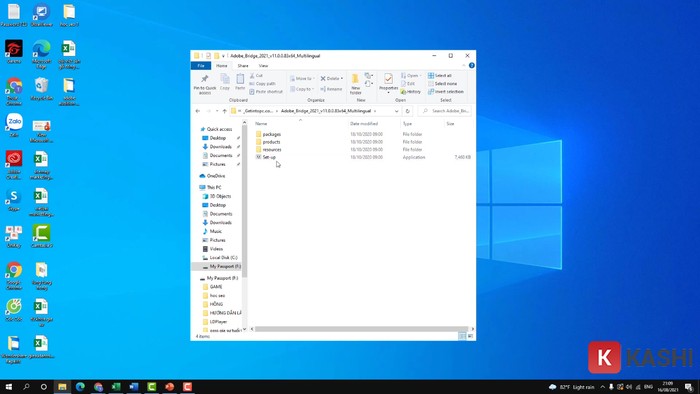This screenshot has width=700, height=394.
Task: Switch to the Home ribbon tab
Action: [x=221, y=66]
